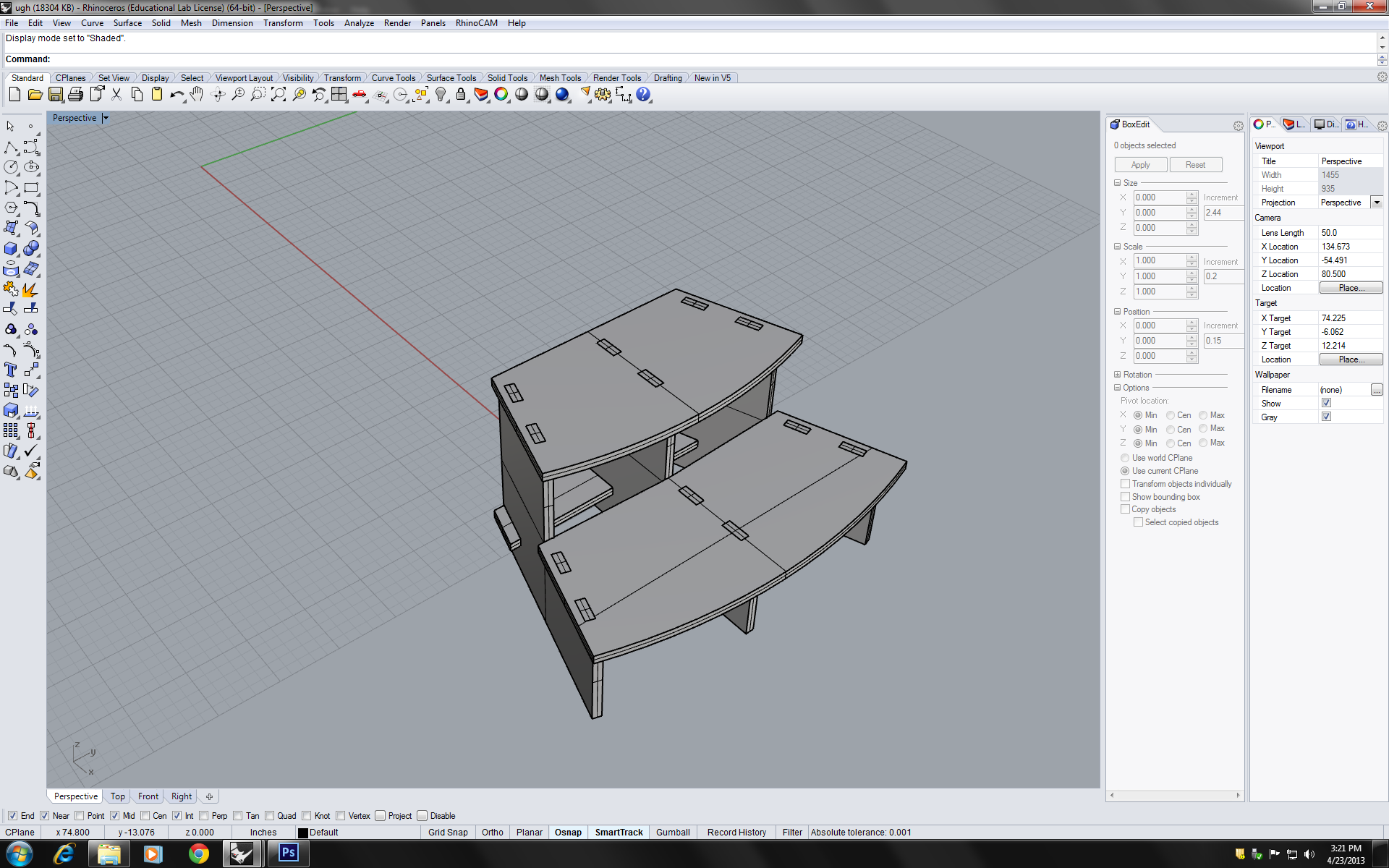Image resolution: width=1389 pixels, height=868 pixels.
Task: Click the Default layer black color swatch
Action: click(303, 833)
